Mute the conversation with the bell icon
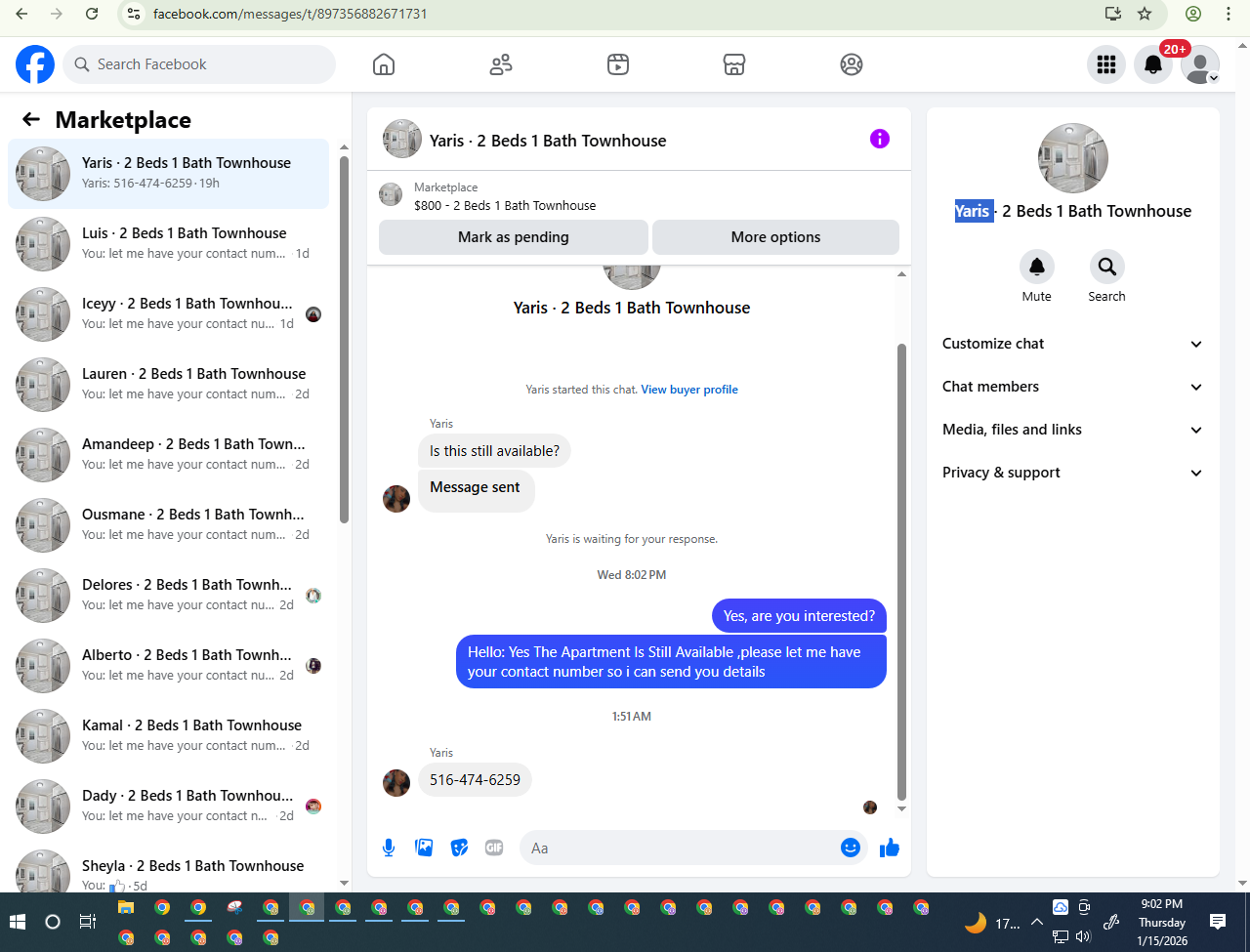 click(1037, 267)
